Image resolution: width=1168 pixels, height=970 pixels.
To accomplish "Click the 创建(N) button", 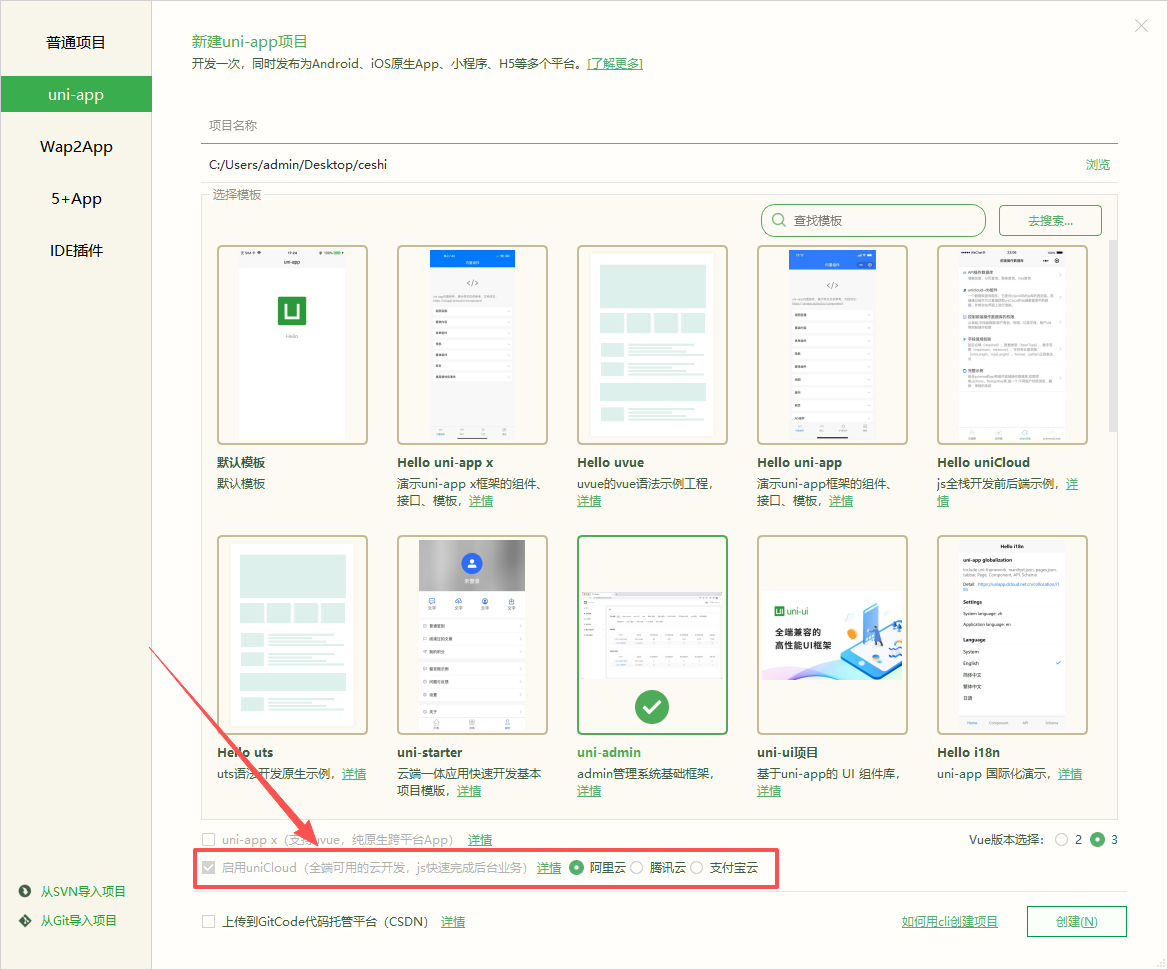I will (x=1076, y=922).
